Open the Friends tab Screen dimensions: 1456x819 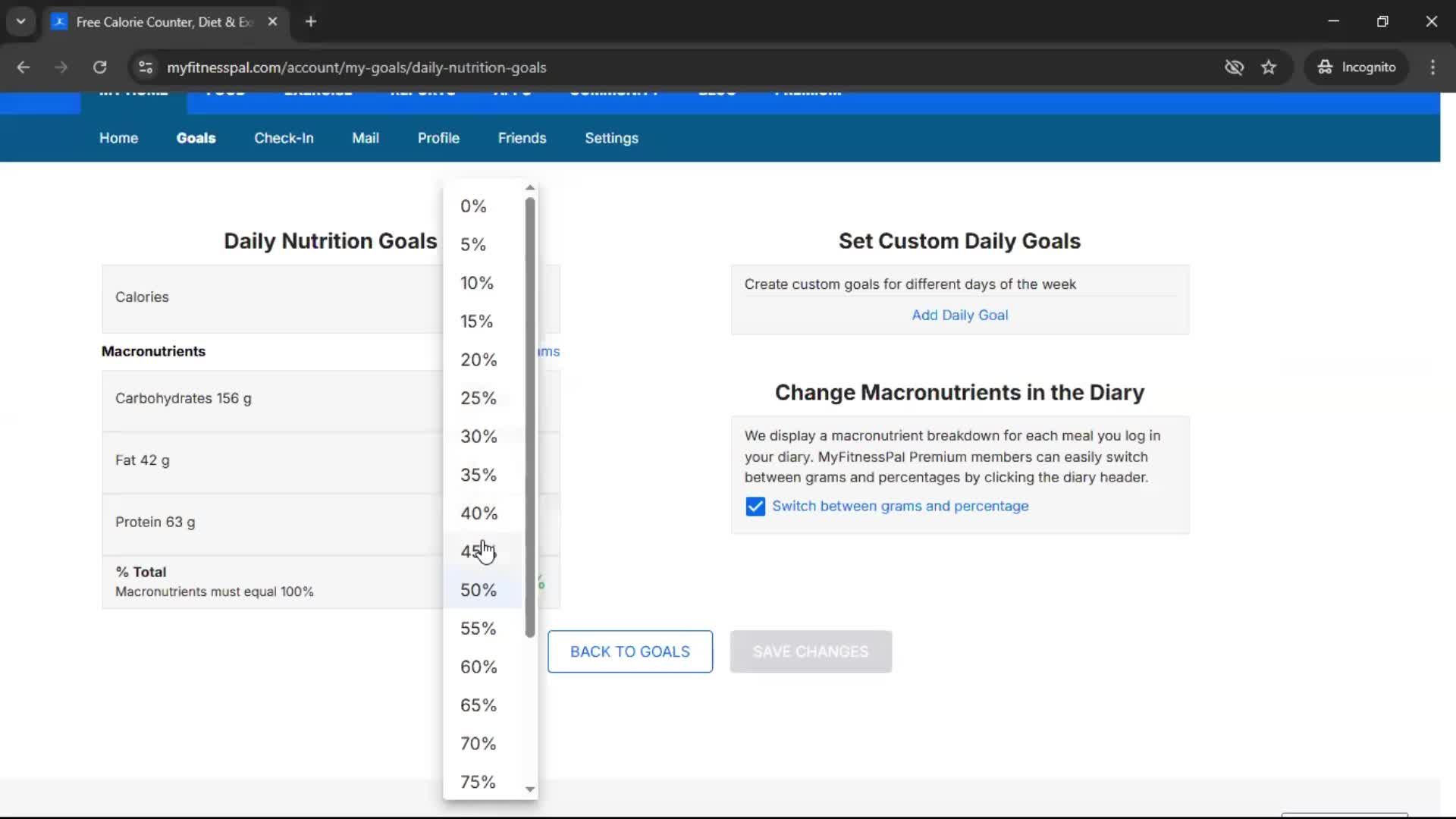pos(522,138)
